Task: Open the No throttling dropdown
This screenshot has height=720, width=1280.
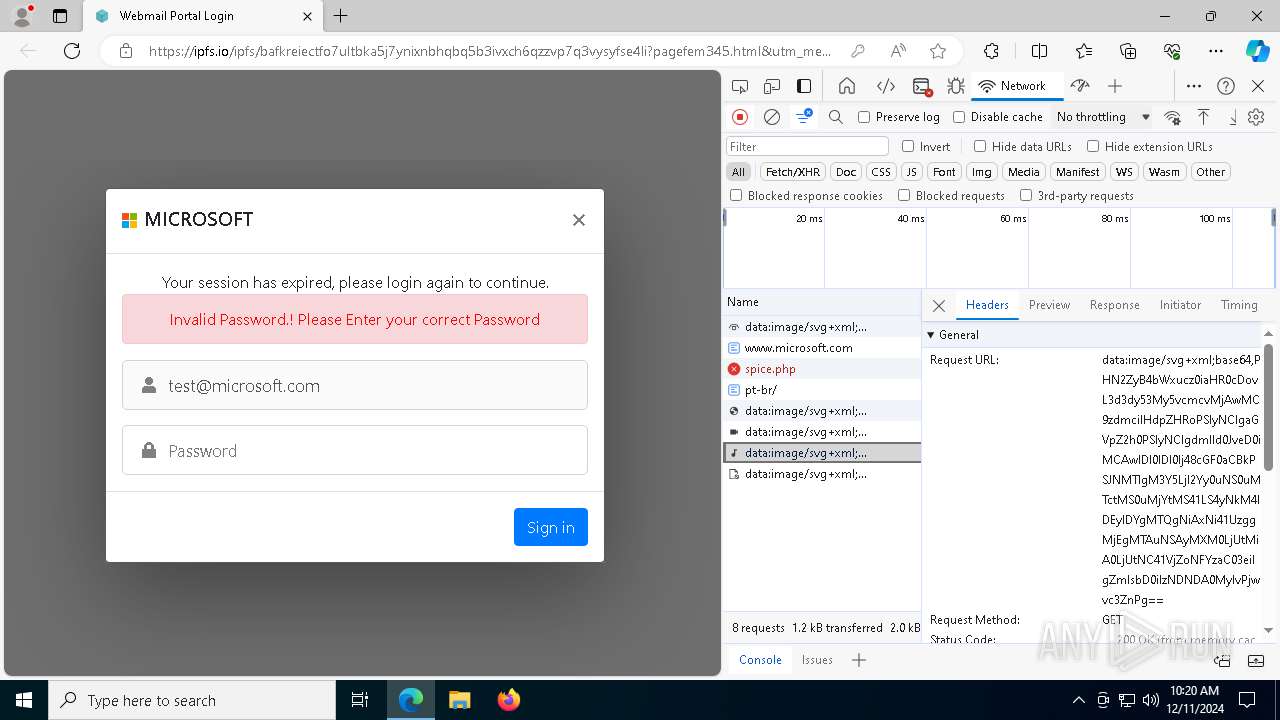Action: (1103, 117)
